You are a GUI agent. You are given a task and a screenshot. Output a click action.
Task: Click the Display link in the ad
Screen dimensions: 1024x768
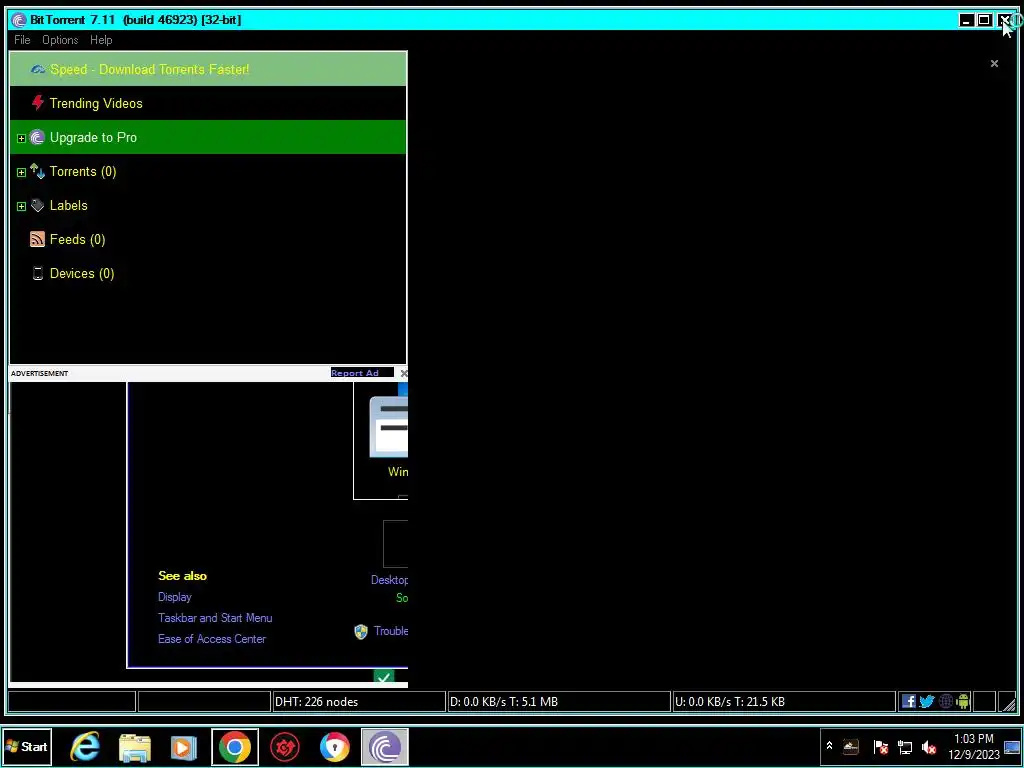(174, 597)
